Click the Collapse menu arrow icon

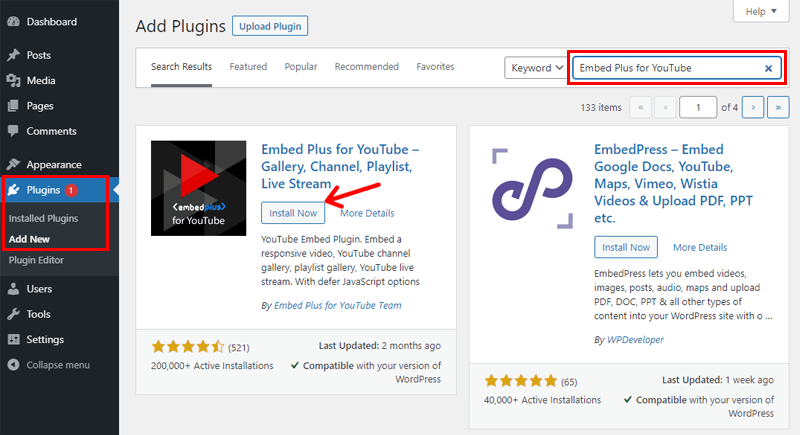coord(14,365)
